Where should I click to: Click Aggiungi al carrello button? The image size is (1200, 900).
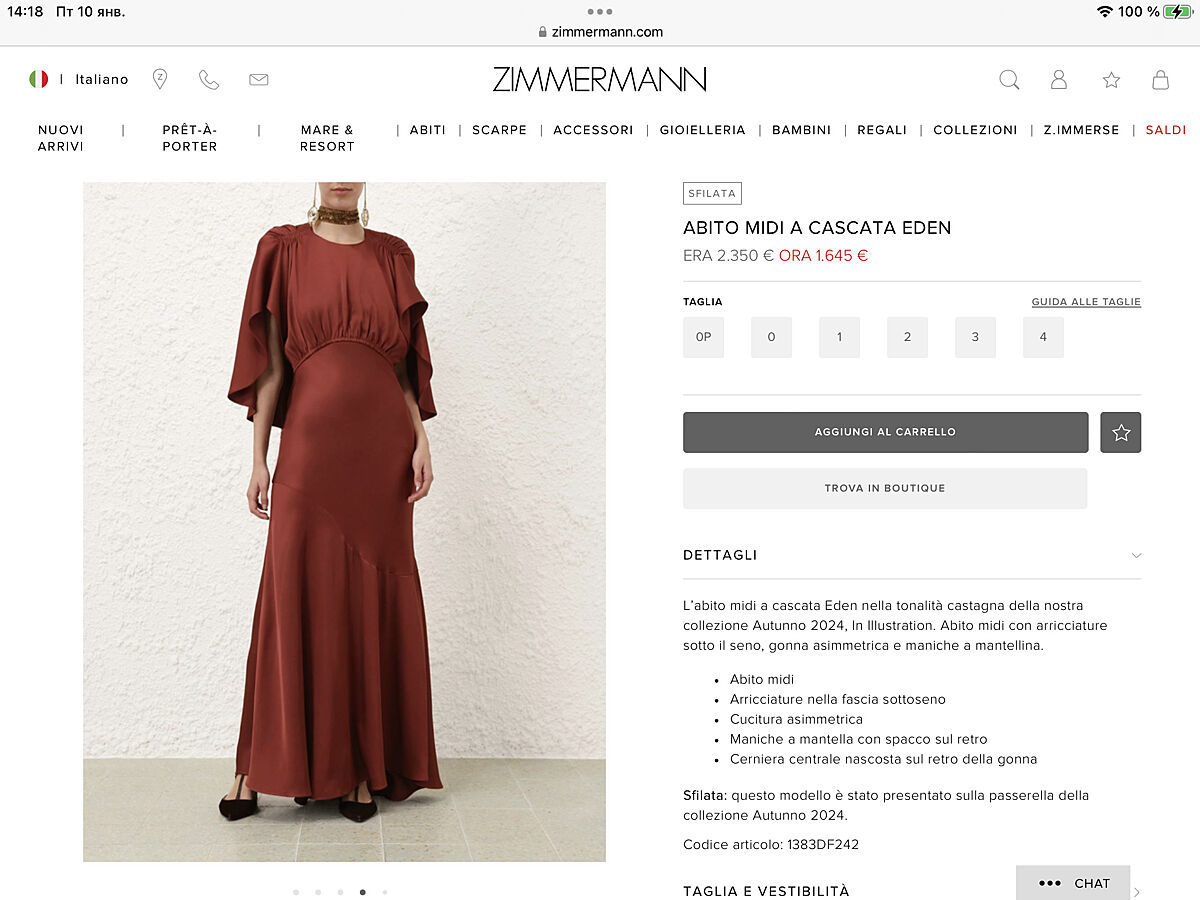(x=886, y=432)
